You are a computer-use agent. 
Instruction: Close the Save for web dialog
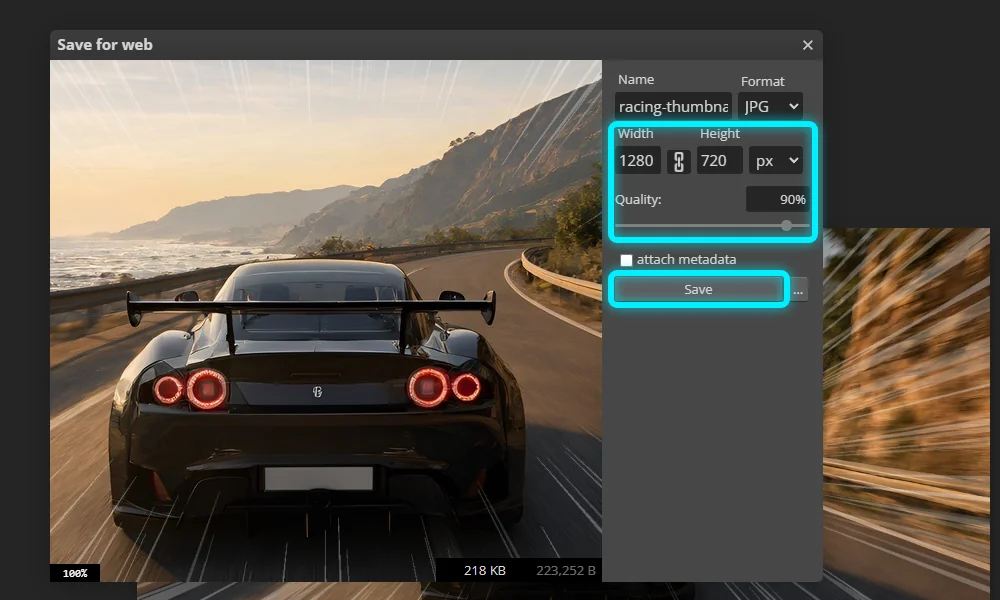click(807, 45)
